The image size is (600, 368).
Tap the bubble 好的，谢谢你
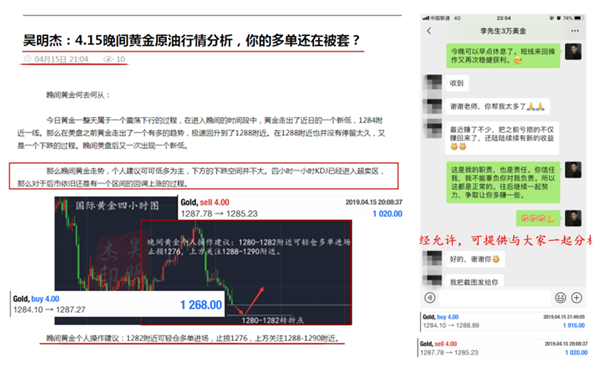[x=475, y=259]
